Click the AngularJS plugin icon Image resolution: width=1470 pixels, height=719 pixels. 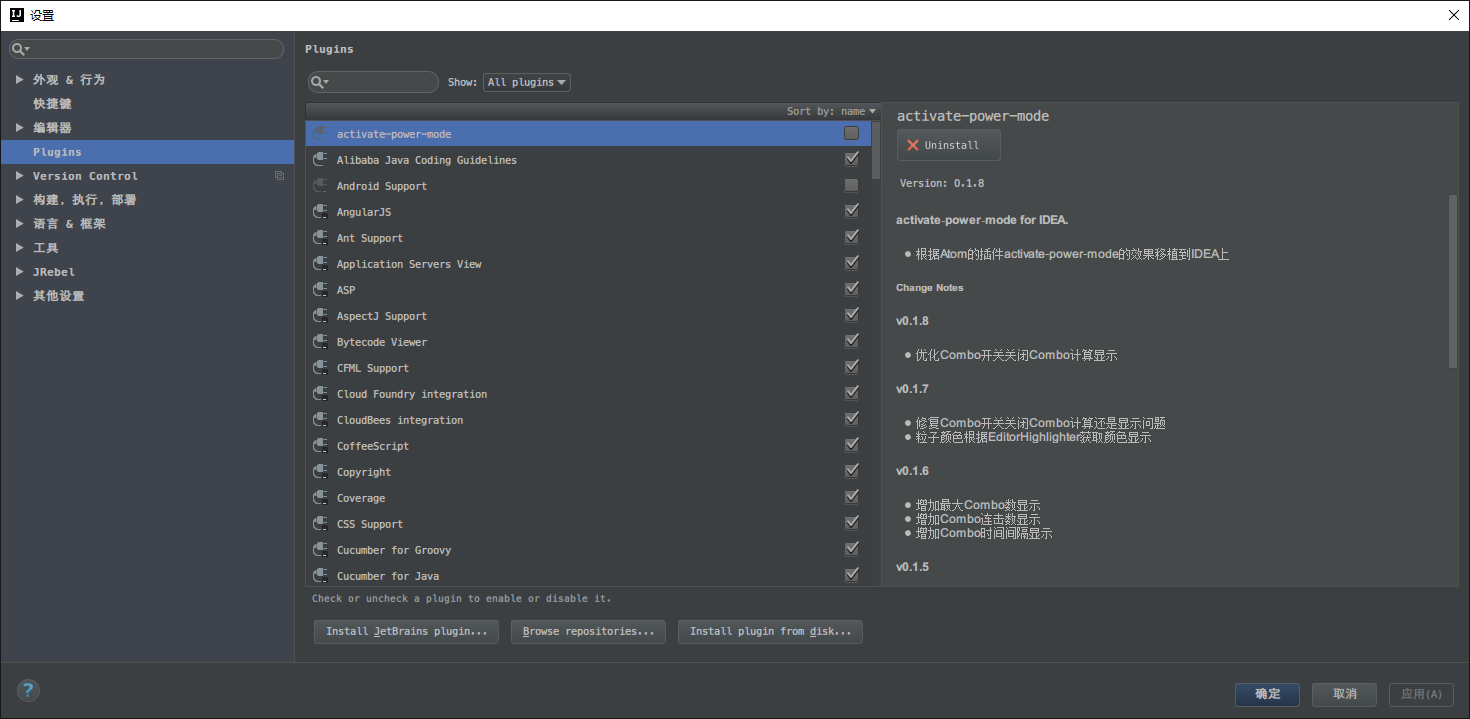tap(320, 212)
